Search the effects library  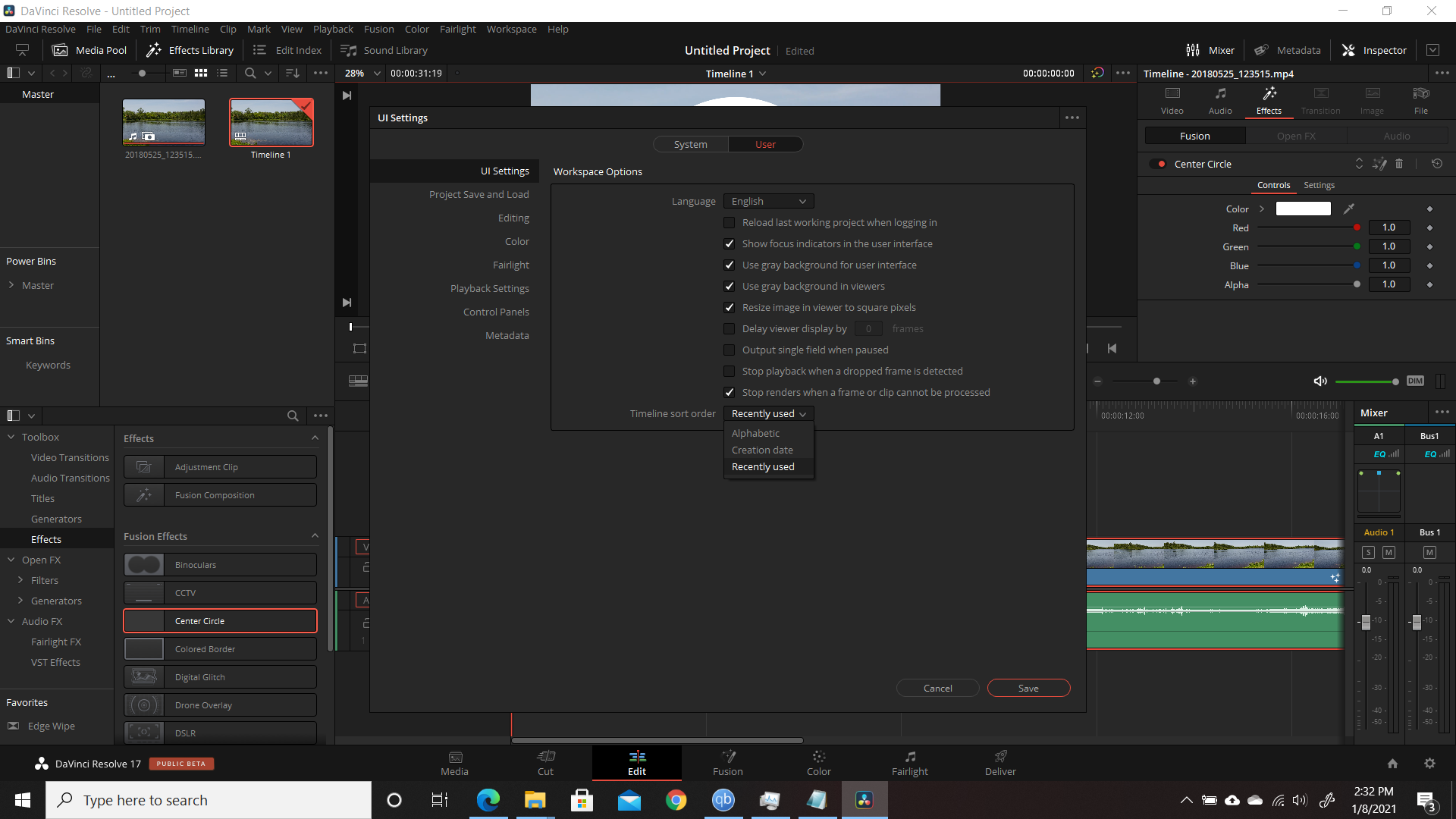293,416
